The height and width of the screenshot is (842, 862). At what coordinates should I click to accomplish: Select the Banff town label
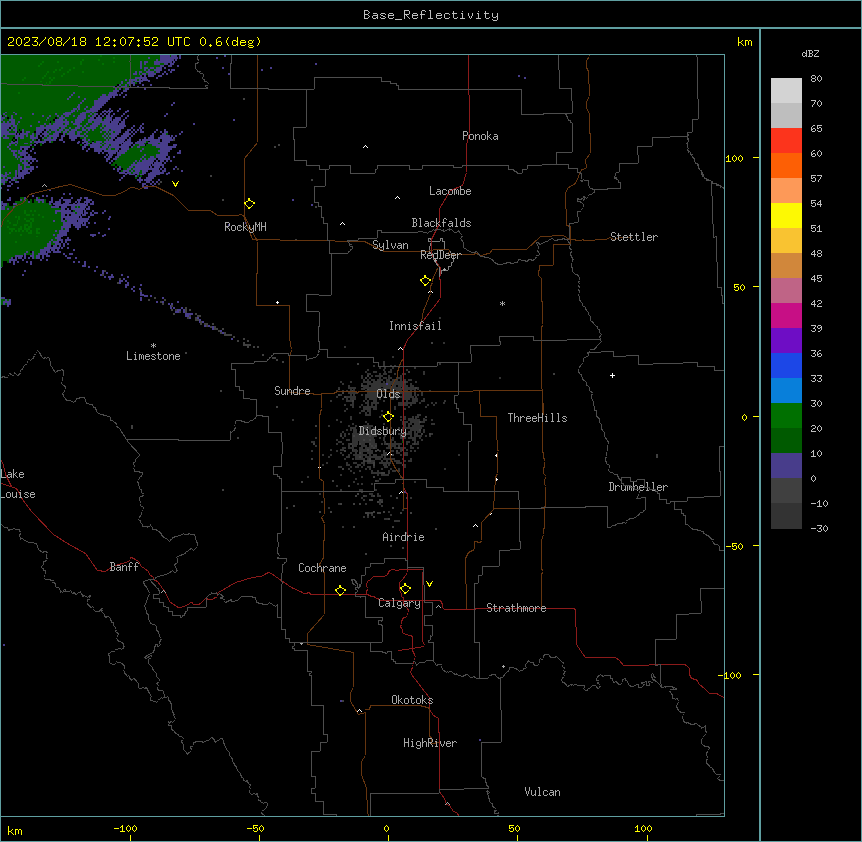tap(124, 567)
